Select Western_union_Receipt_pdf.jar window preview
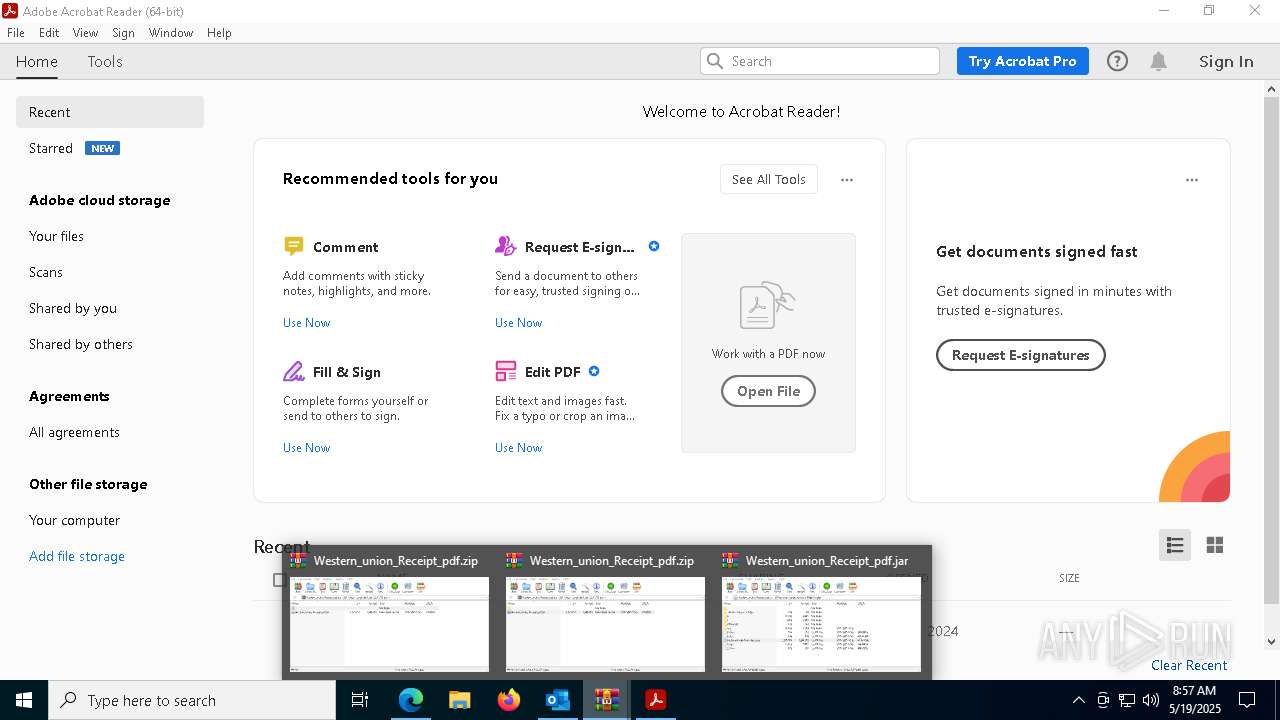 [821, 613]
